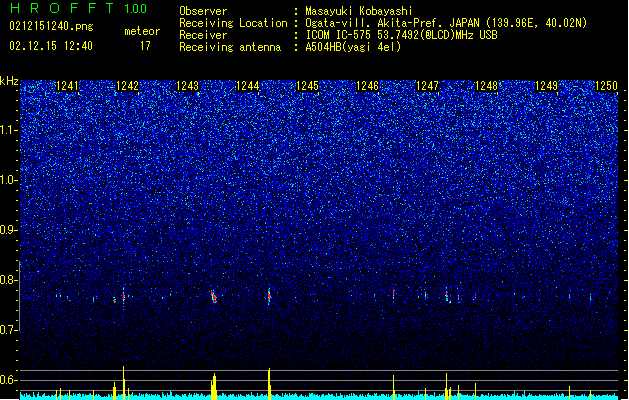Click the 1242 time marker

coord(127,86)
